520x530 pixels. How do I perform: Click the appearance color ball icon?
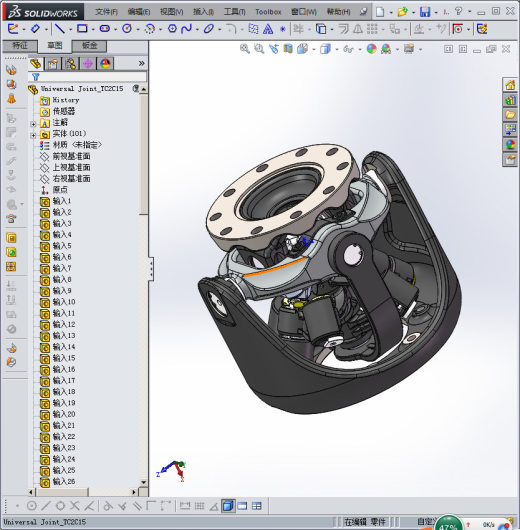coord(371,49)
